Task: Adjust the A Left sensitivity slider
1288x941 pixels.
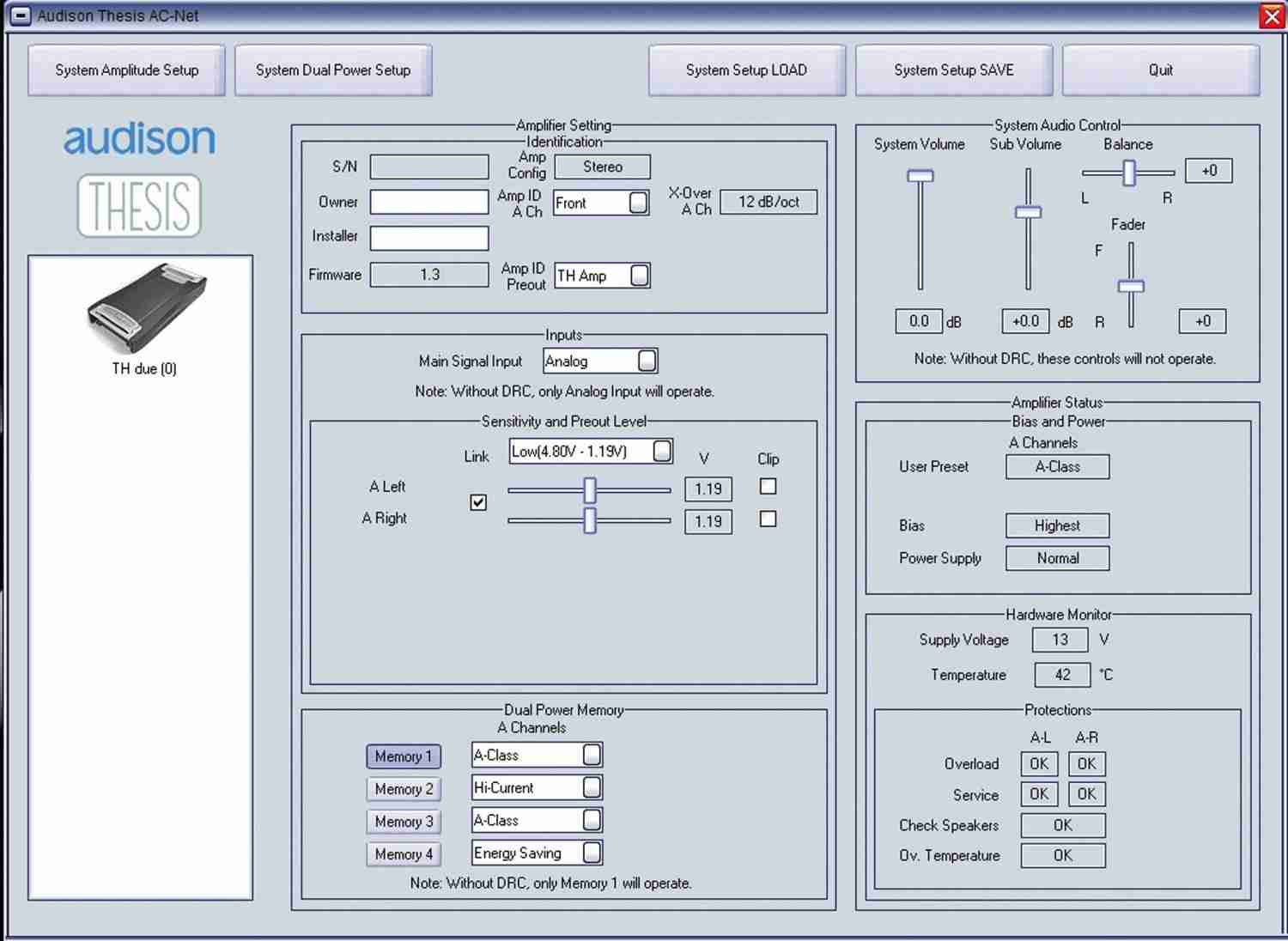Action: coord(589,490)
